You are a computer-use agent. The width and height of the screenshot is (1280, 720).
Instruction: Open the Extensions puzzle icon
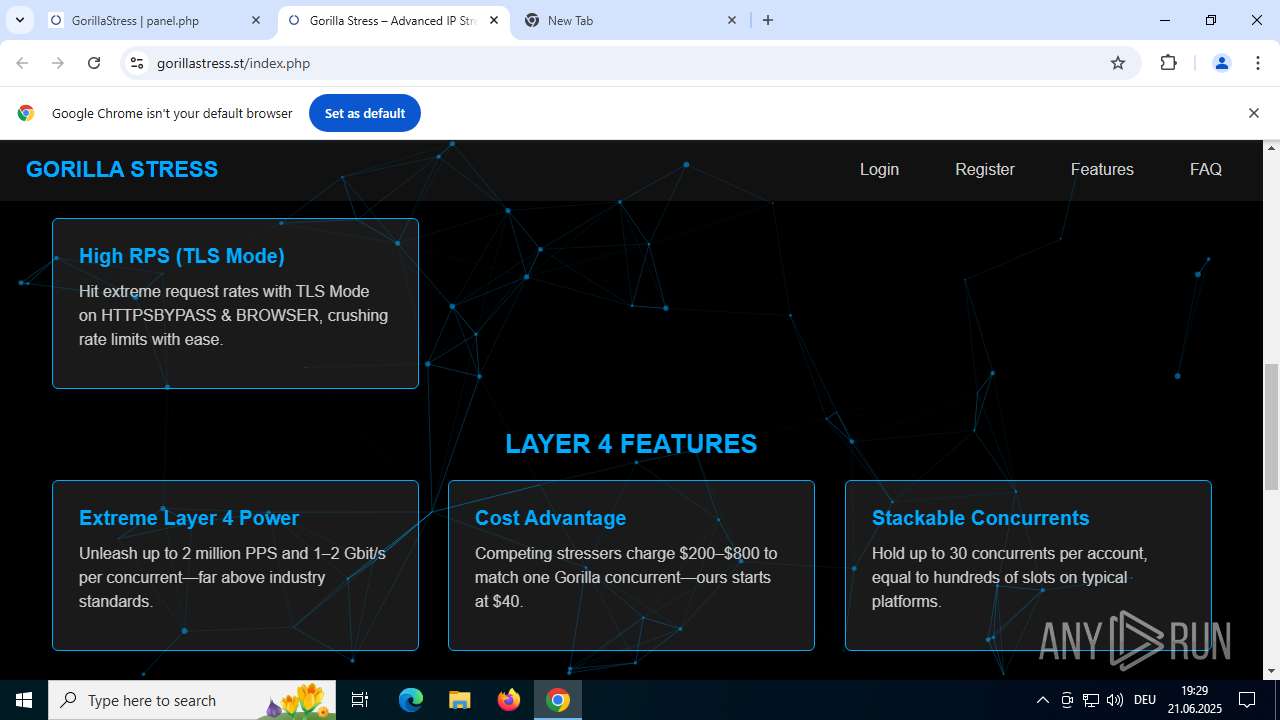tap(1168, 63)
